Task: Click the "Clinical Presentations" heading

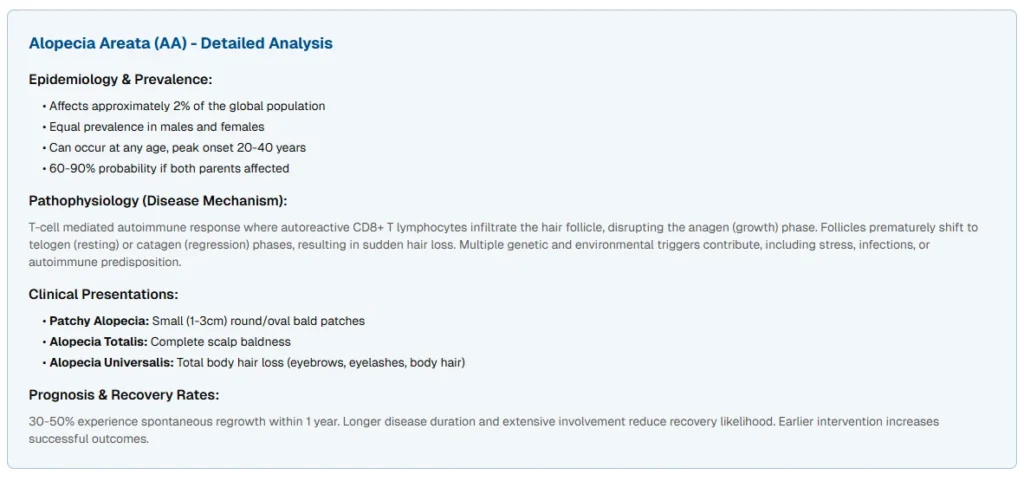Action: (x=104, y=294)
